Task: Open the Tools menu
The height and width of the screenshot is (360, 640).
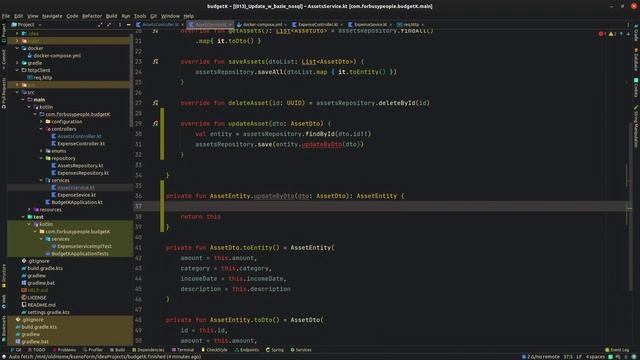Action: (140, 16)
